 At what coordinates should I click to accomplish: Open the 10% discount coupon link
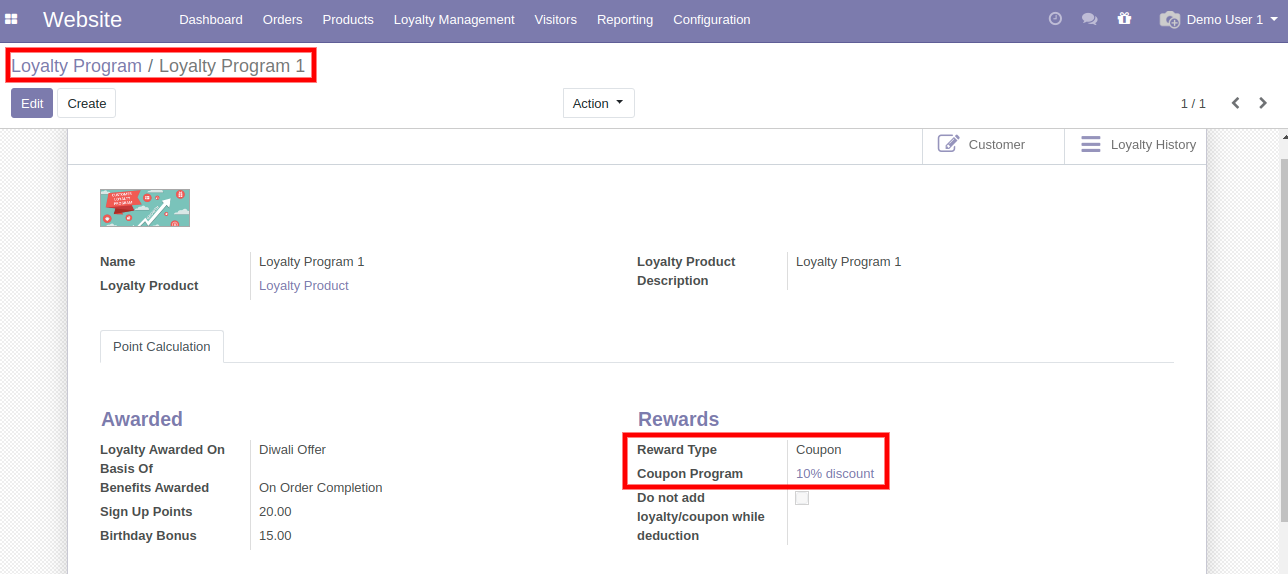click(835, 474)
